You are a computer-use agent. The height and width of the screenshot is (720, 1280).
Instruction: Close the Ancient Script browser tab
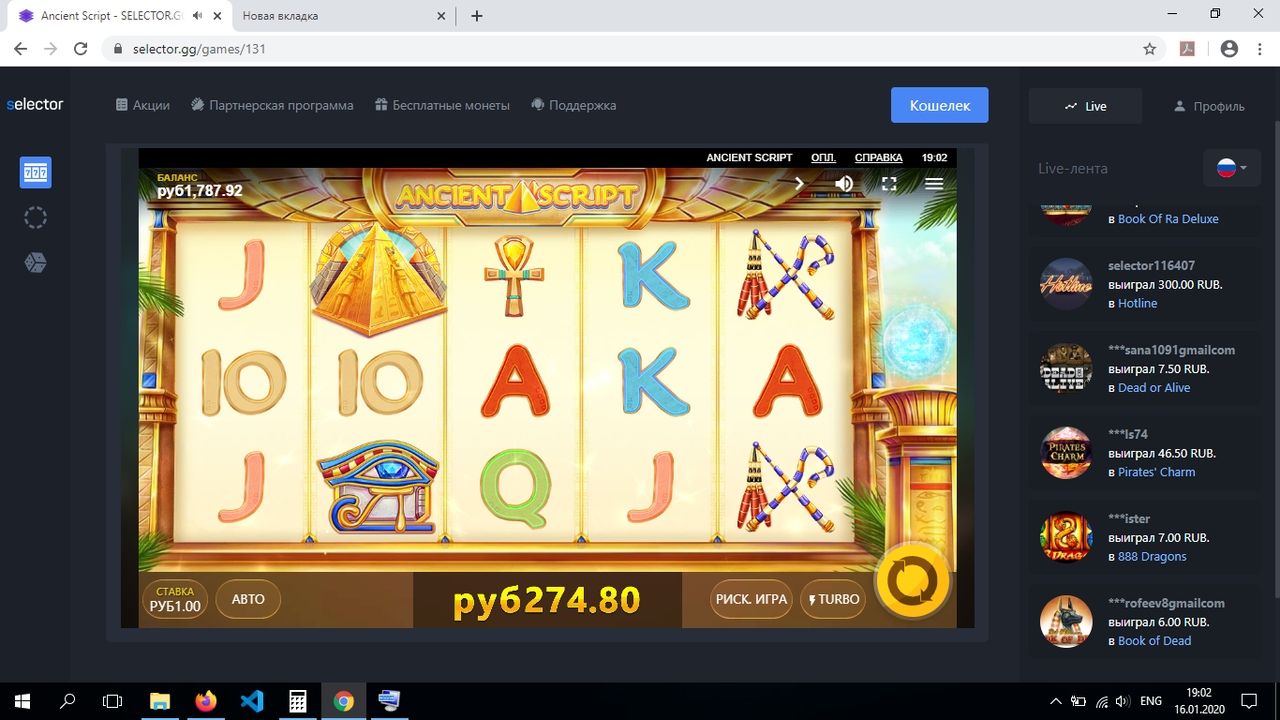point(217,16)
